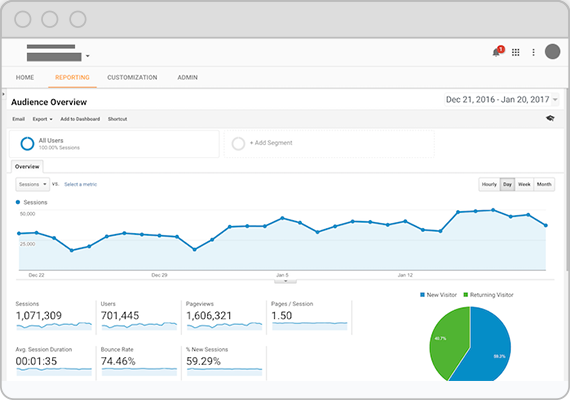Switch the graph to Hourly view
570x400 pixels.
(x=489, y=184)
